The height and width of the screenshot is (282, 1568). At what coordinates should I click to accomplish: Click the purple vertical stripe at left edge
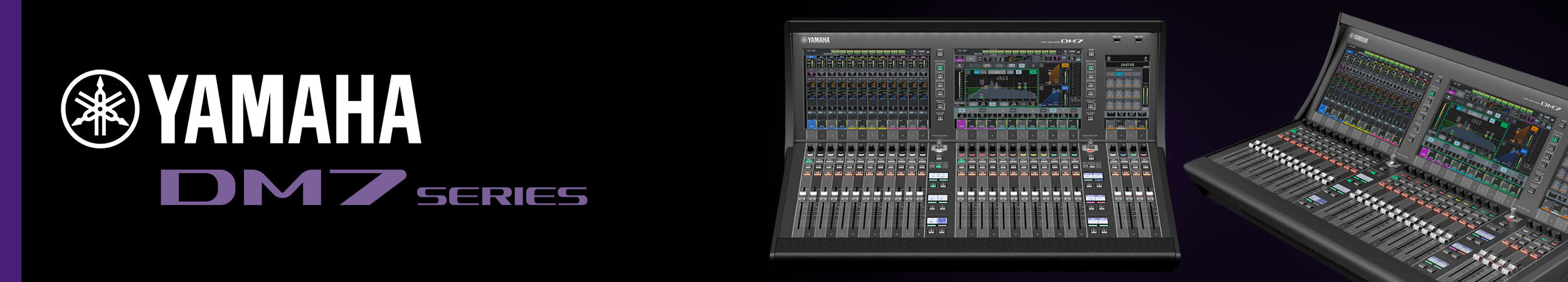click(10, 141)
